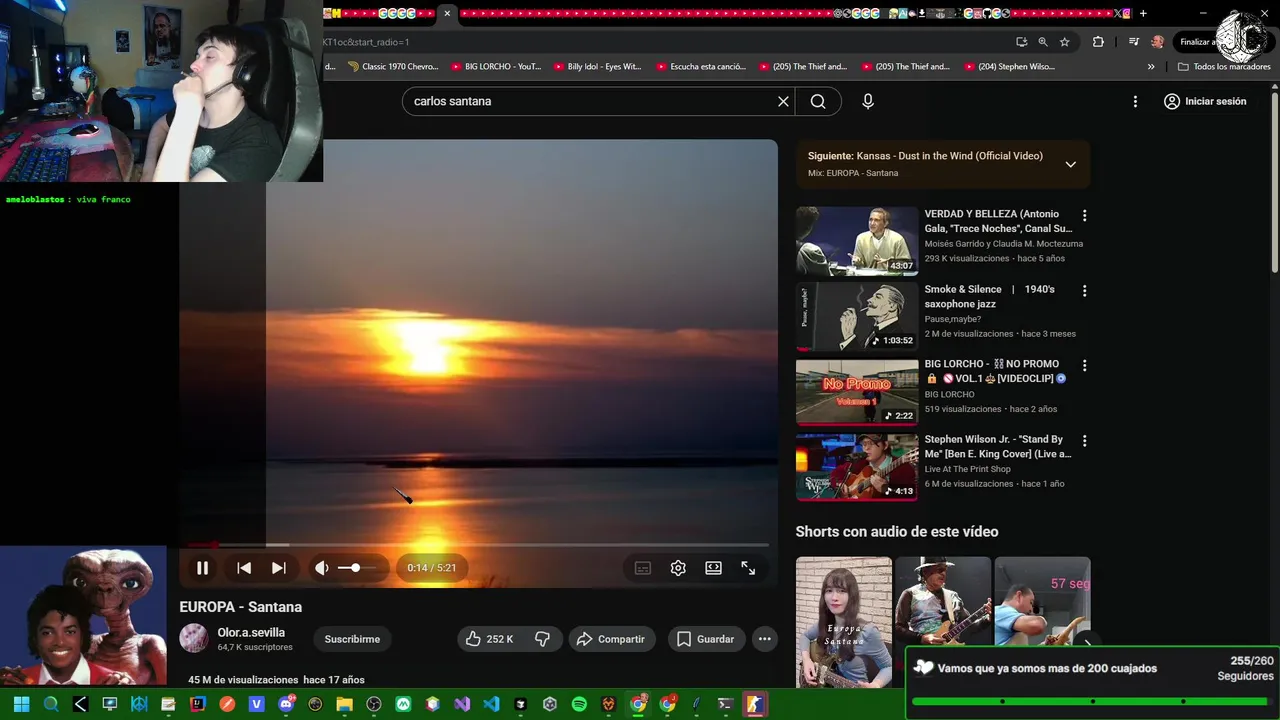Open Olor.a.sevilla channel link

click(x=251, y=632)
